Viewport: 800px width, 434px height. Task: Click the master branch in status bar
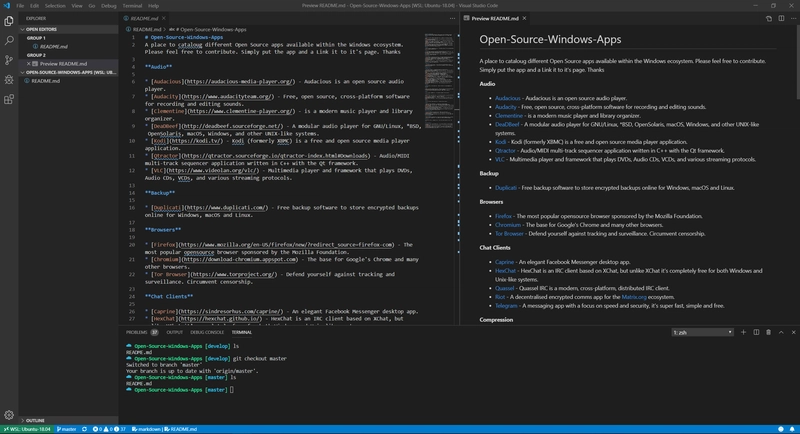click(66, 429)
